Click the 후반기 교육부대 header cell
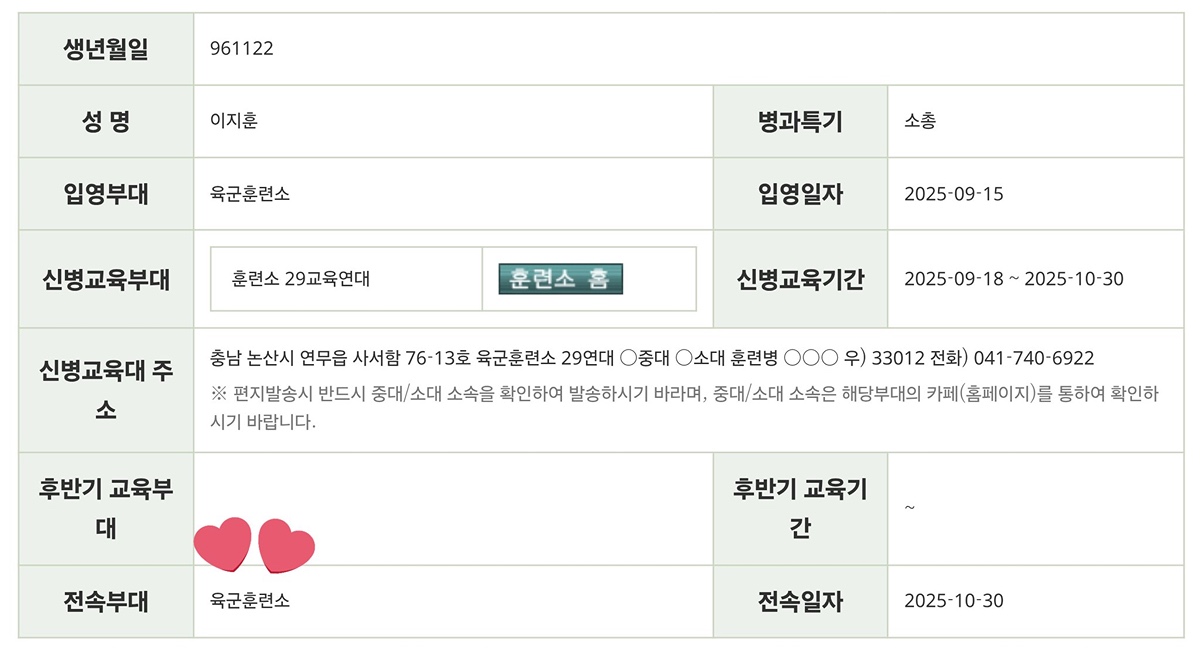The height and width of the screenshot is (653, 1200). click(106, 508)
